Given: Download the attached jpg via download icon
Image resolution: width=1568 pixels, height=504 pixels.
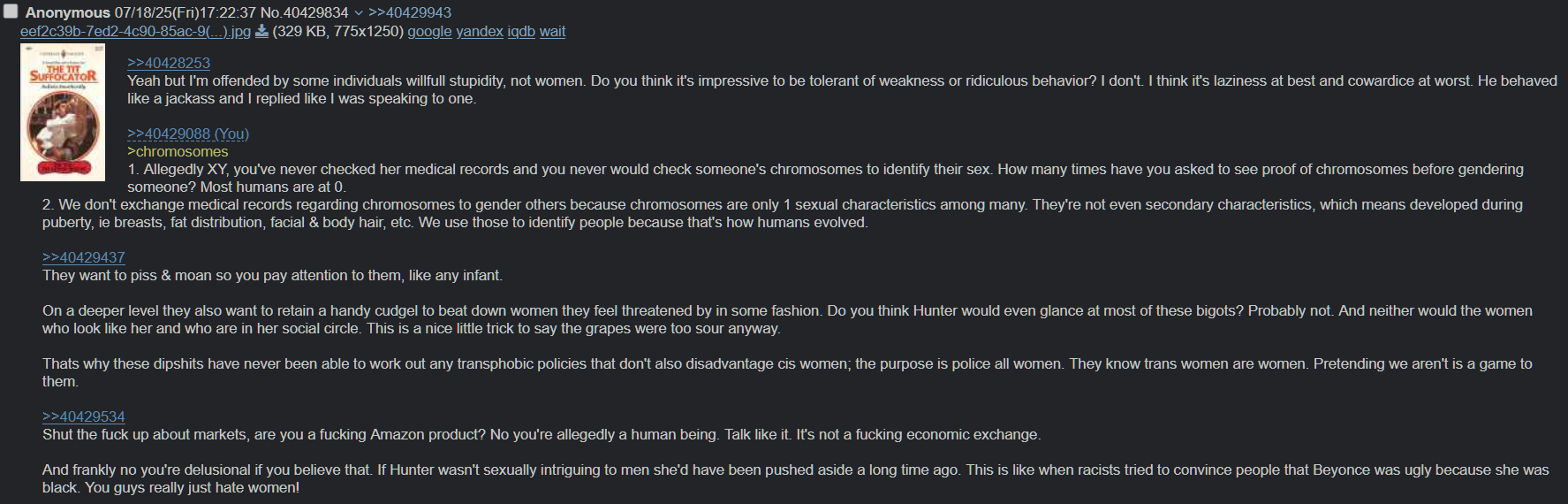Looking at the screenshot, I should pyautogui.click(x=261, y=32).
